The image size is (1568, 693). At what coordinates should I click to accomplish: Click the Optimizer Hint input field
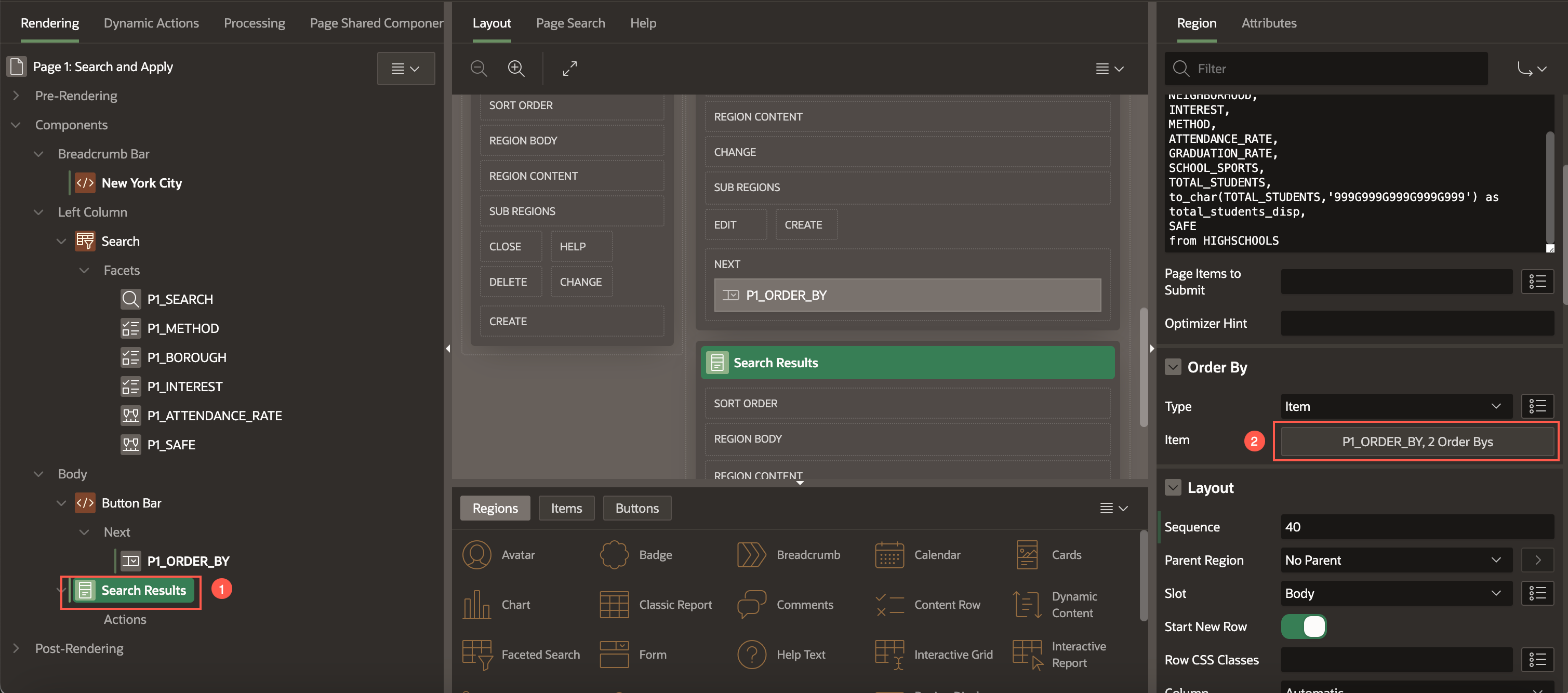click(1417, 323)
